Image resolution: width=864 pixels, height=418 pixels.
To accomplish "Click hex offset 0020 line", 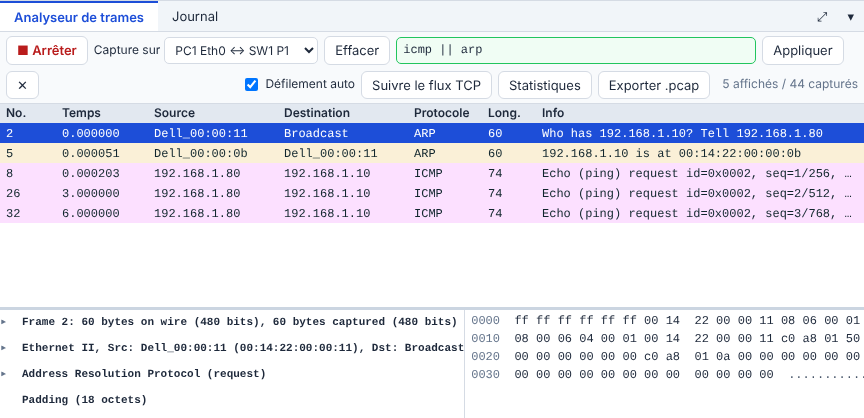I will click(485, 356).
